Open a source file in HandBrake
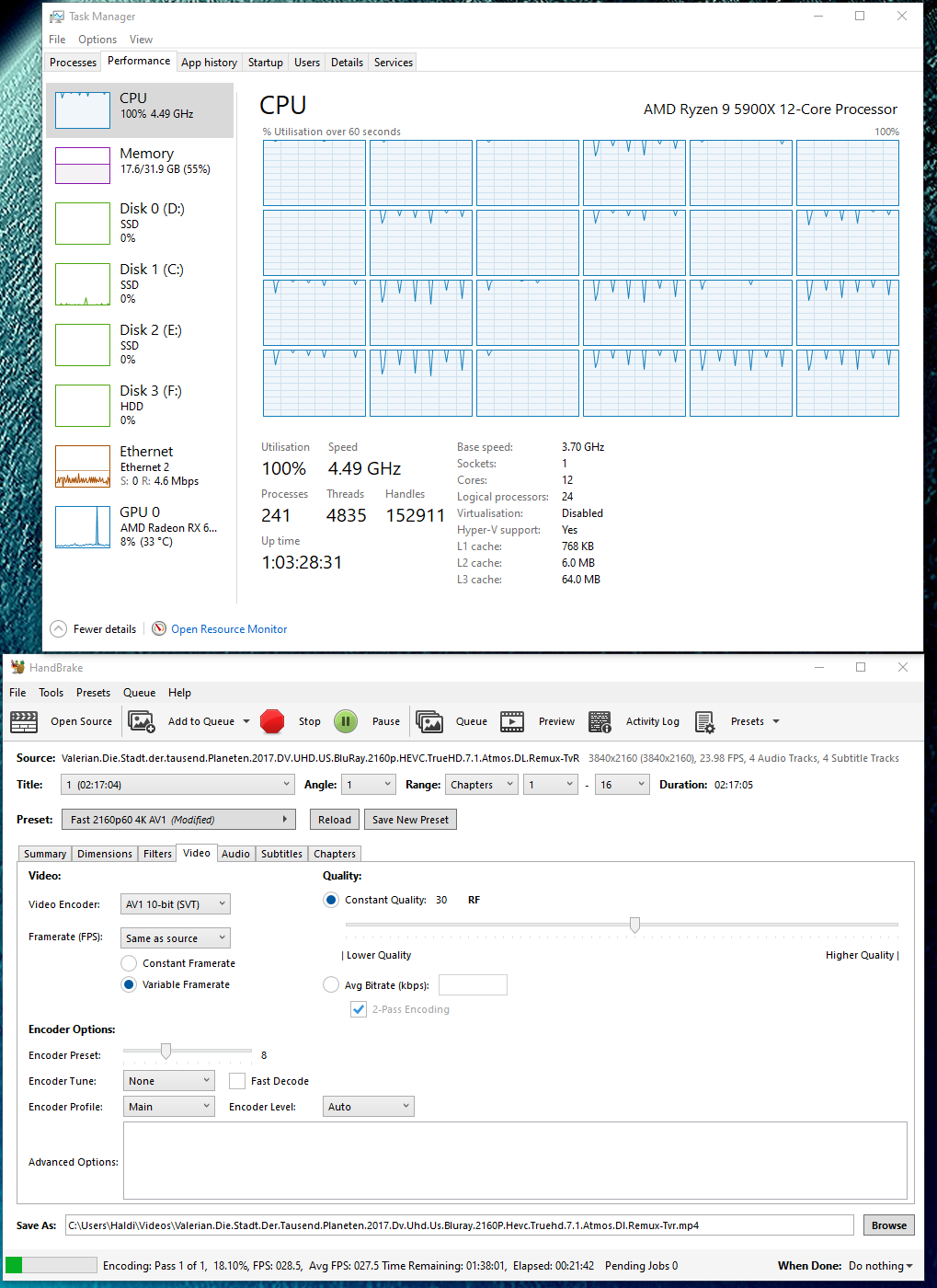The height and width of the screenshot is (1288, 937). [x=81, y=721]
